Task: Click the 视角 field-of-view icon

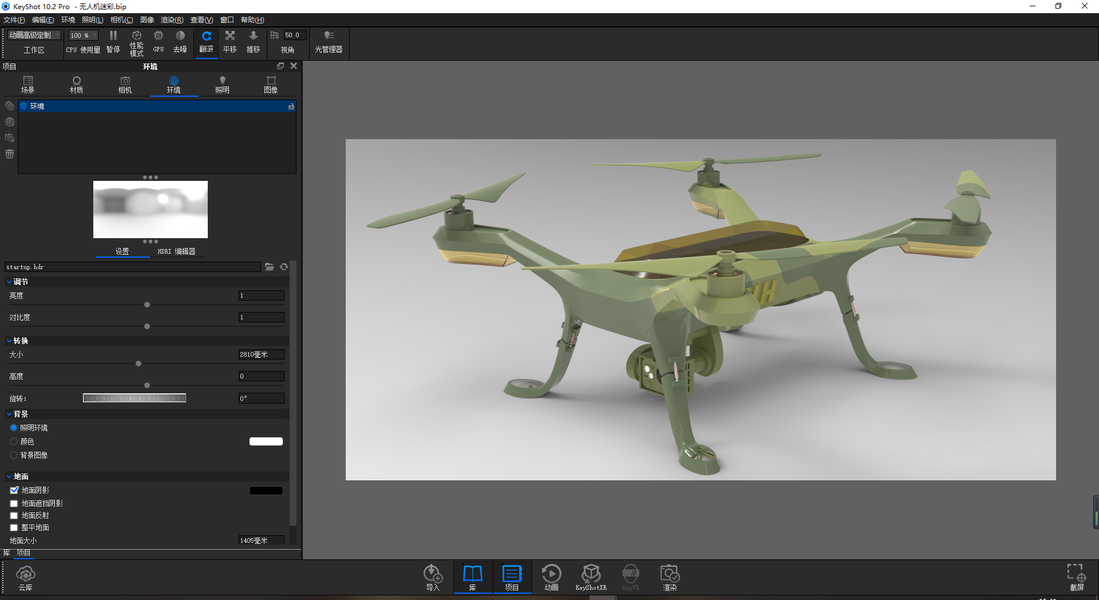Action: pos(274,35)
